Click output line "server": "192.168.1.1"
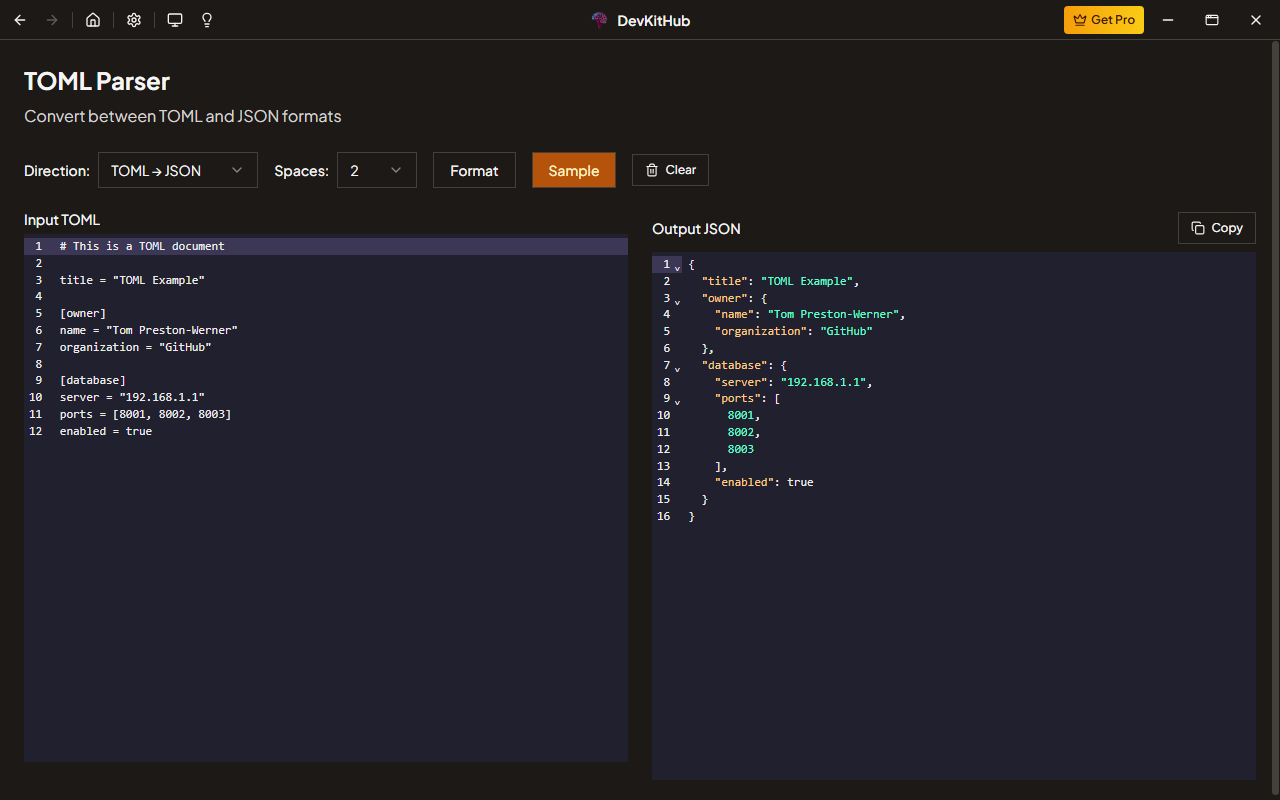 (794, 382)
